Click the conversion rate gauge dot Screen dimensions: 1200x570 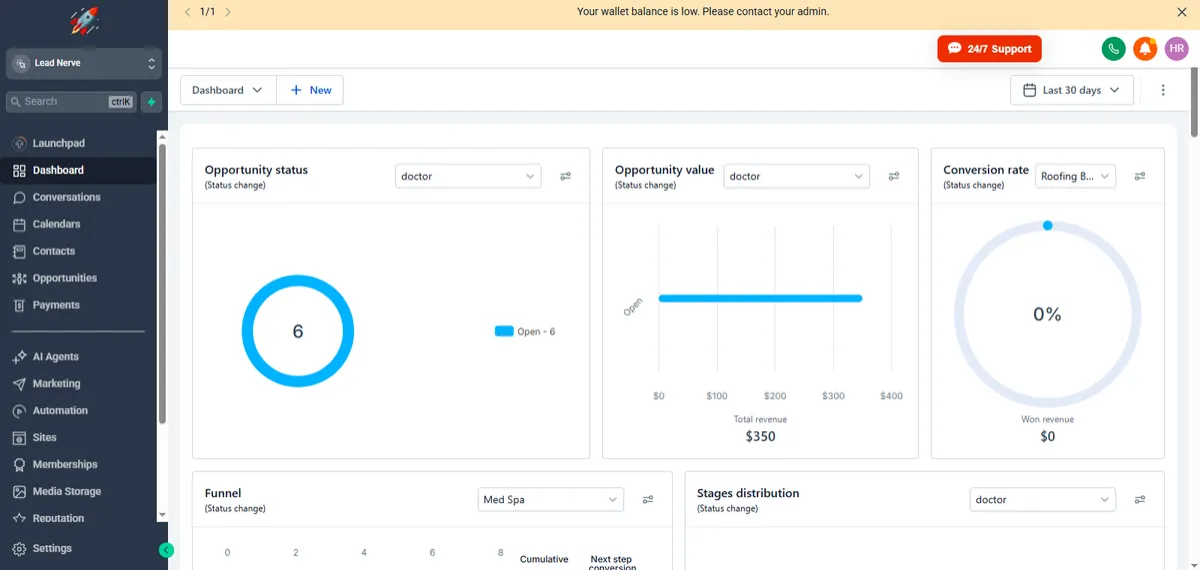pyautogui.click(x=1047, y=225)
